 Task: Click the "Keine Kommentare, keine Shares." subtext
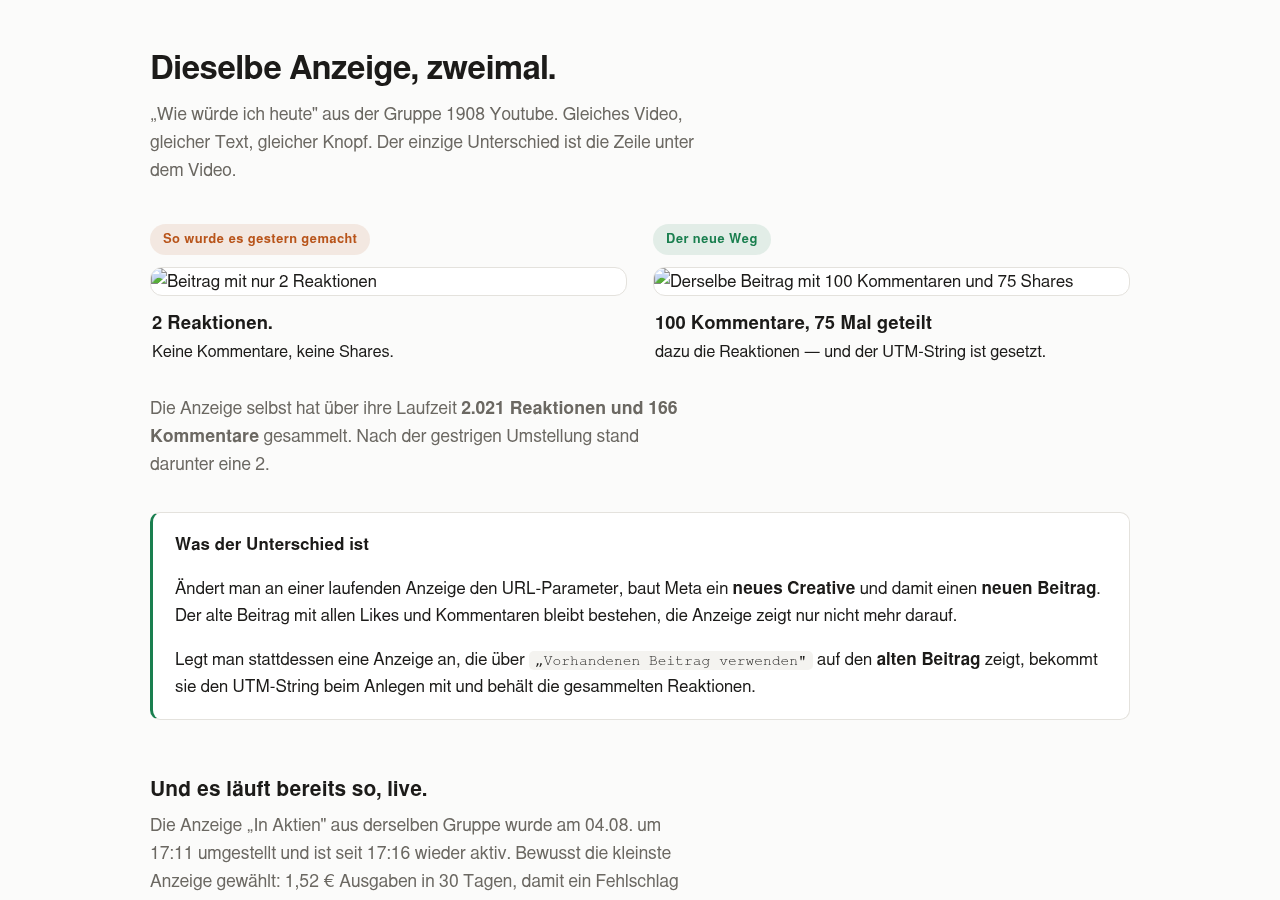coord(273,352)
